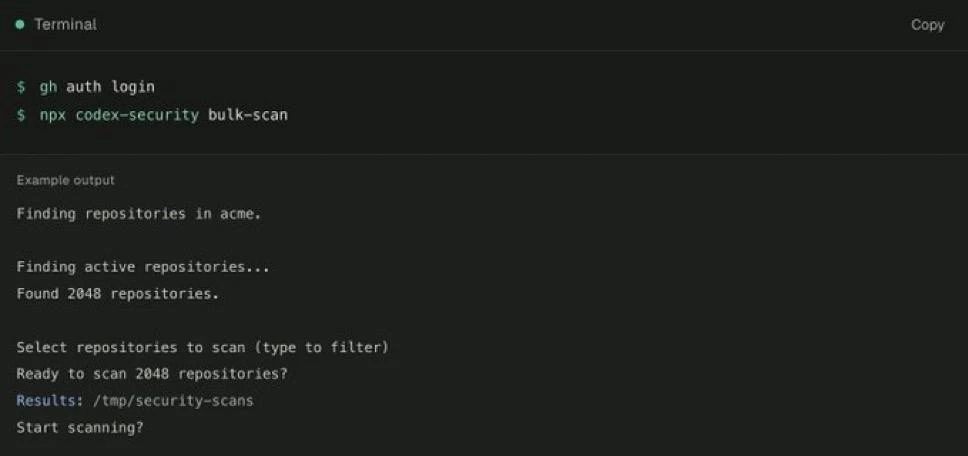Select the /tmp/security-scans path

[x=173, y=401]
